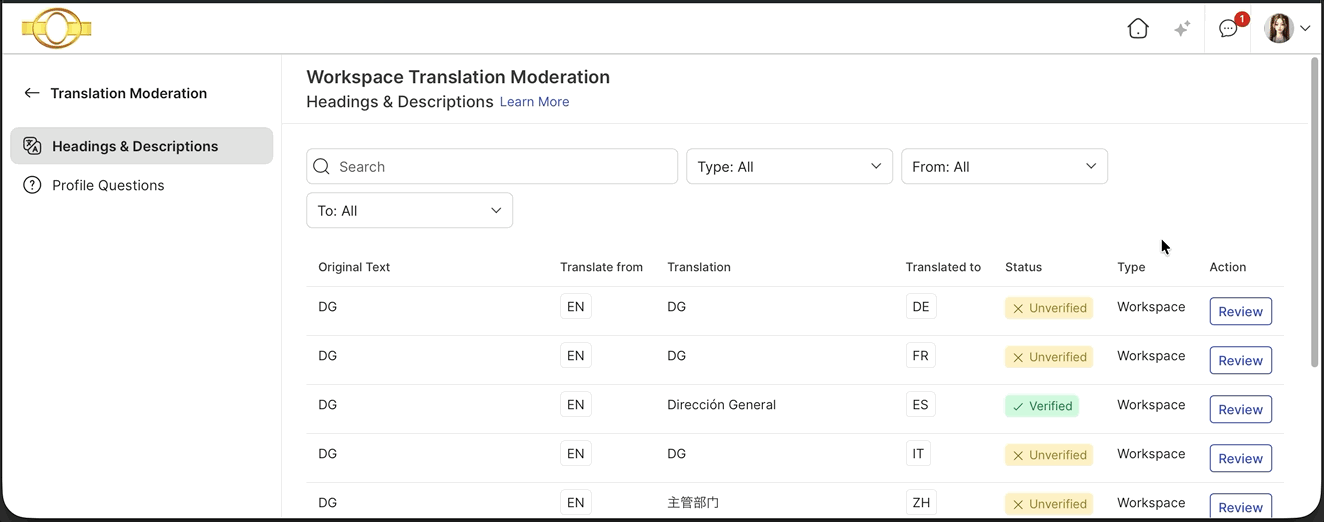Open the chat messages icon with badge
The height and width of the screenshot is (522, 1324).
click(1229, 28)
